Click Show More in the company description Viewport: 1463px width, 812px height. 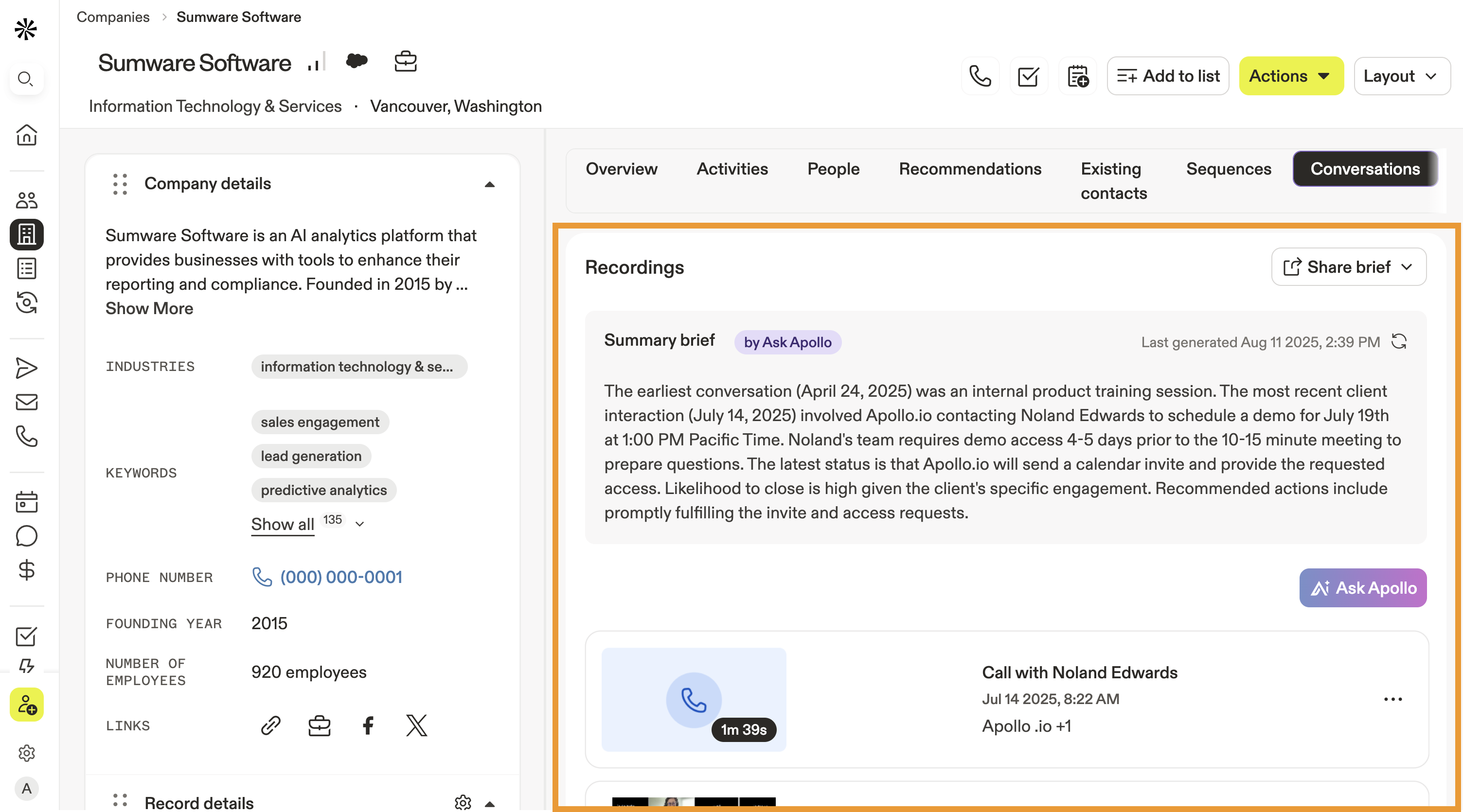(x=149, y=308)
